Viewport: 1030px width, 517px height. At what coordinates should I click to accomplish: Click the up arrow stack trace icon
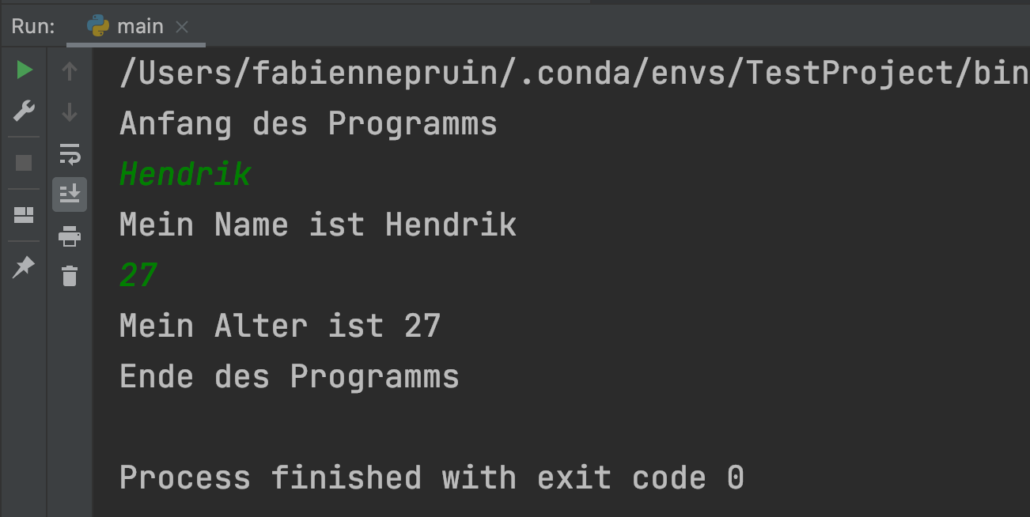tap(69, 71)
